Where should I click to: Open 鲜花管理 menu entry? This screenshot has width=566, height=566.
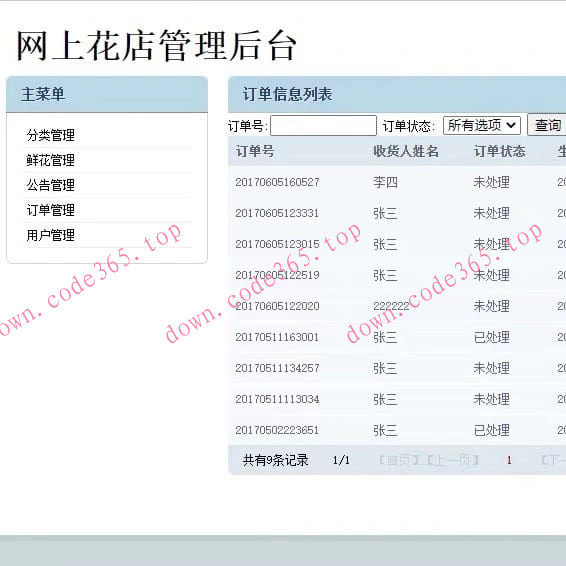pos(51,160)
